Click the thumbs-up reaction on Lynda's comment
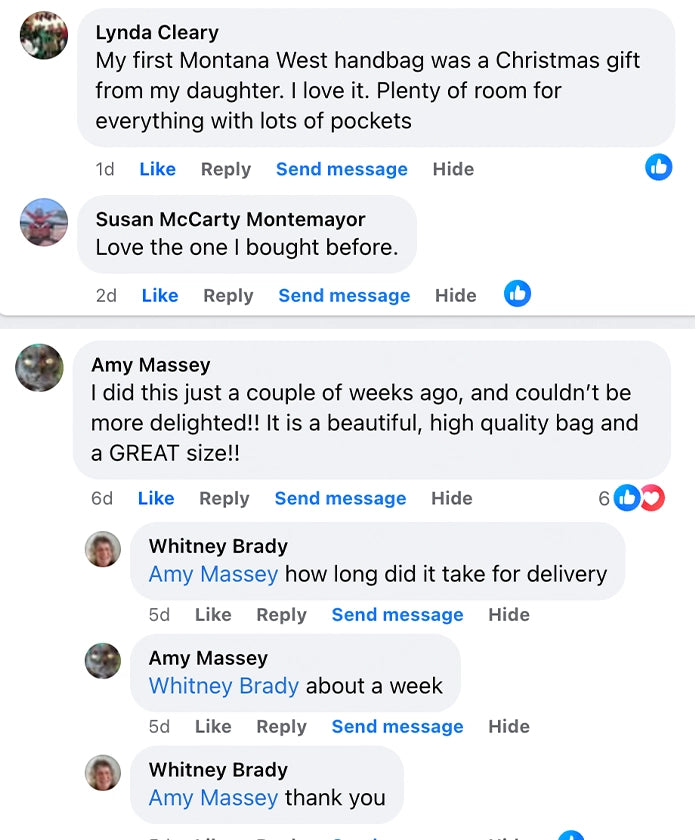The image size is (700, 840). tap(658, 167)
